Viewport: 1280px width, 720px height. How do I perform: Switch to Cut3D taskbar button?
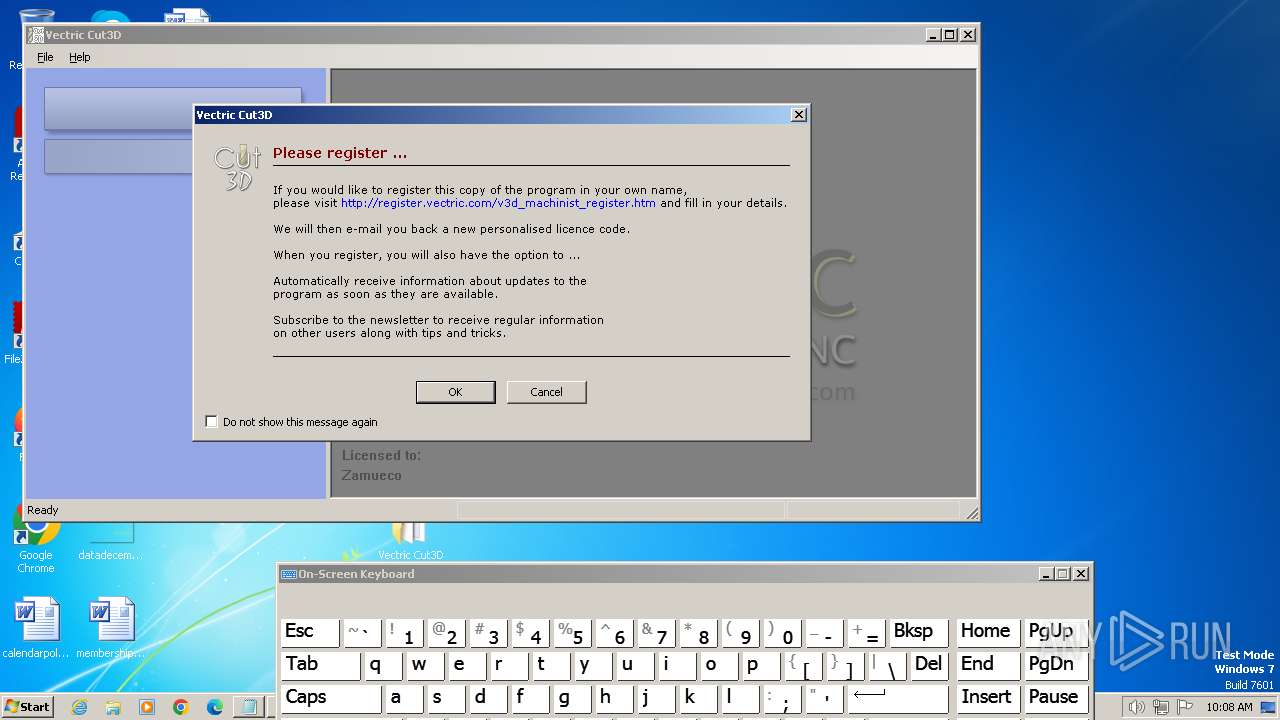(249, 707)
